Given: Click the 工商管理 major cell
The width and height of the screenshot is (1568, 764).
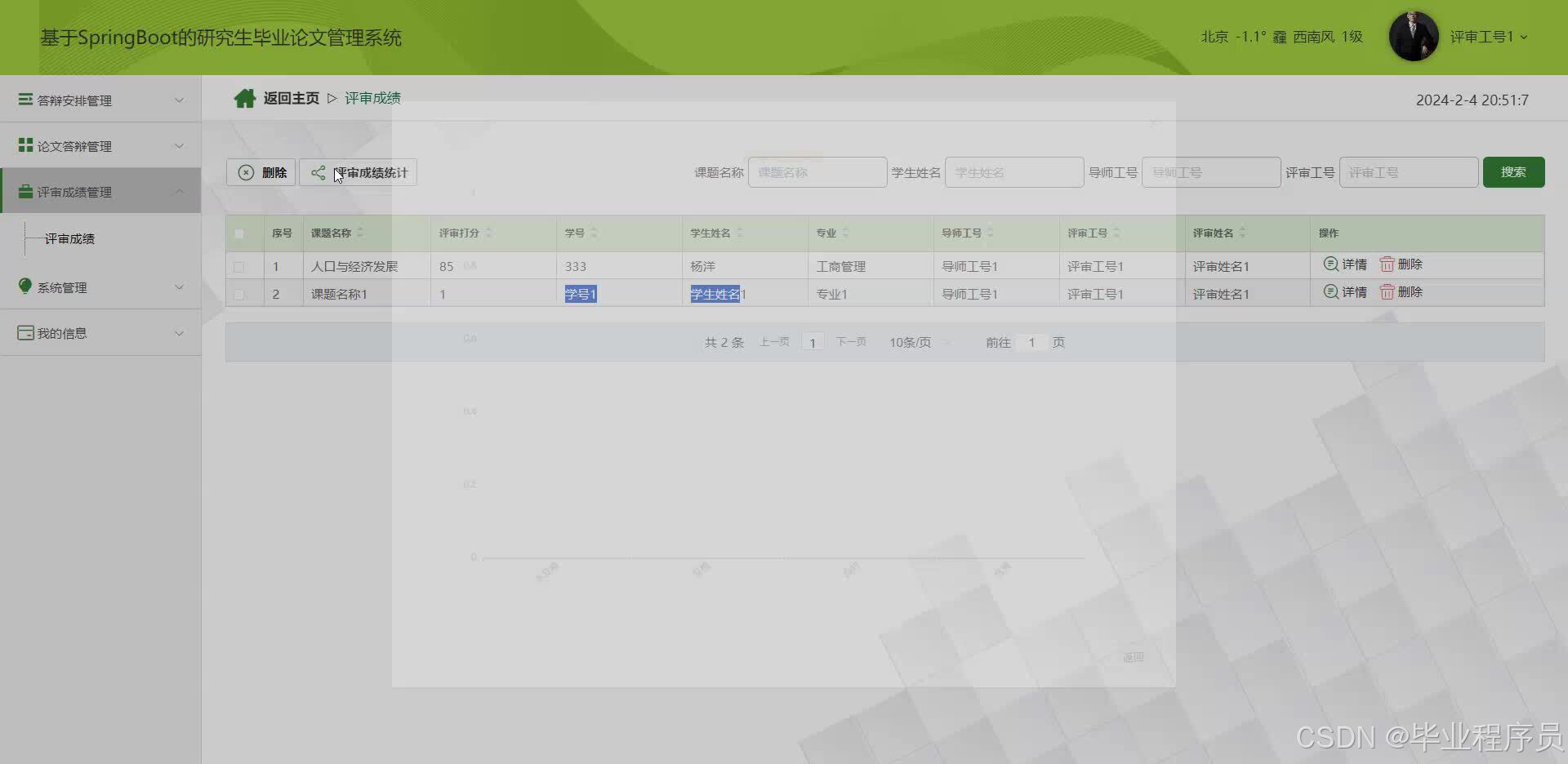Looking at the screenshot, I should 840,266.
